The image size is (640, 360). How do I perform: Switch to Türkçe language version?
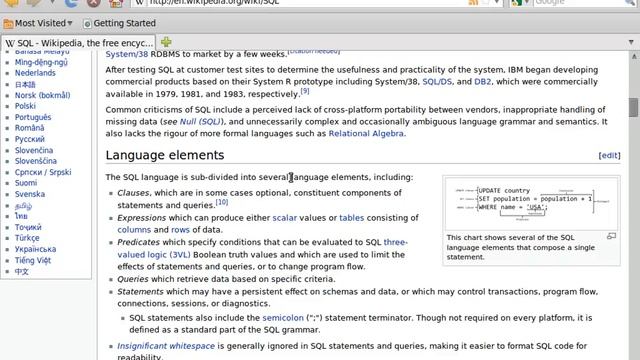[27, 238]
